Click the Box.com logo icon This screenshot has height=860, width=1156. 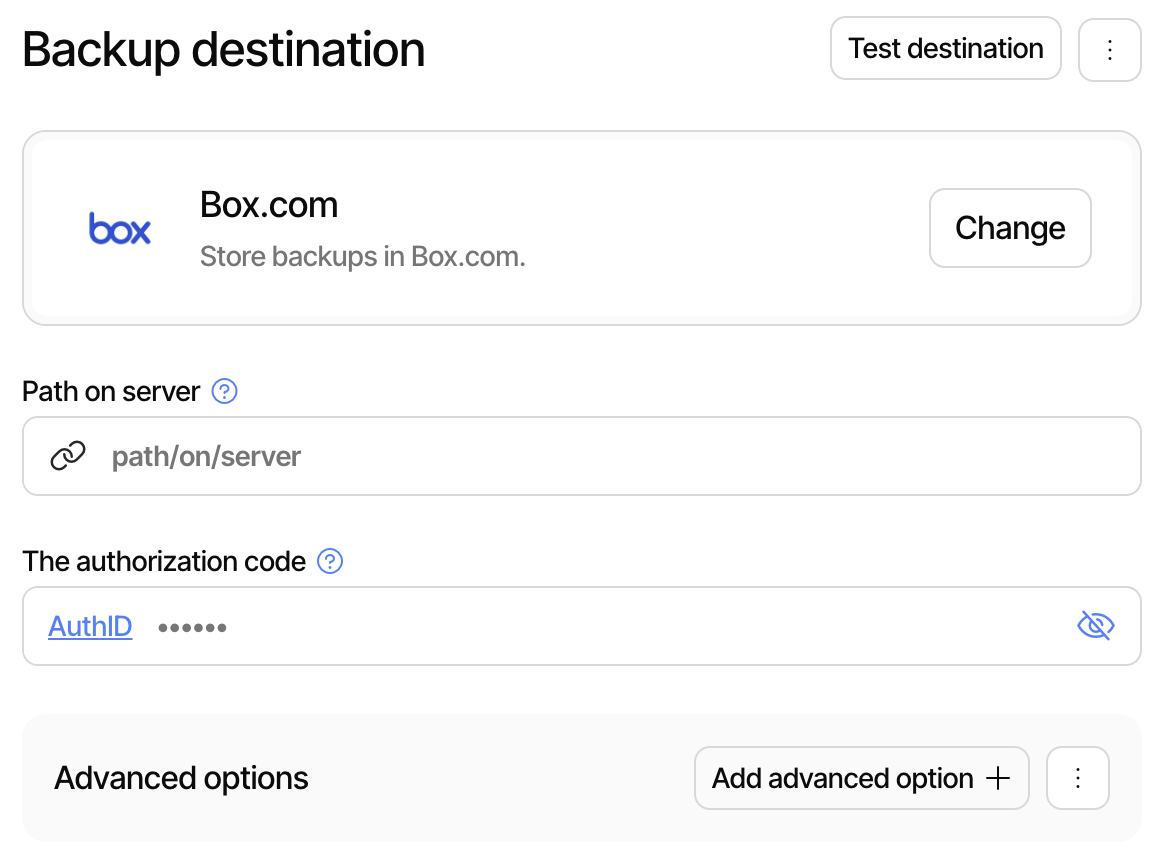click(120, 228)
